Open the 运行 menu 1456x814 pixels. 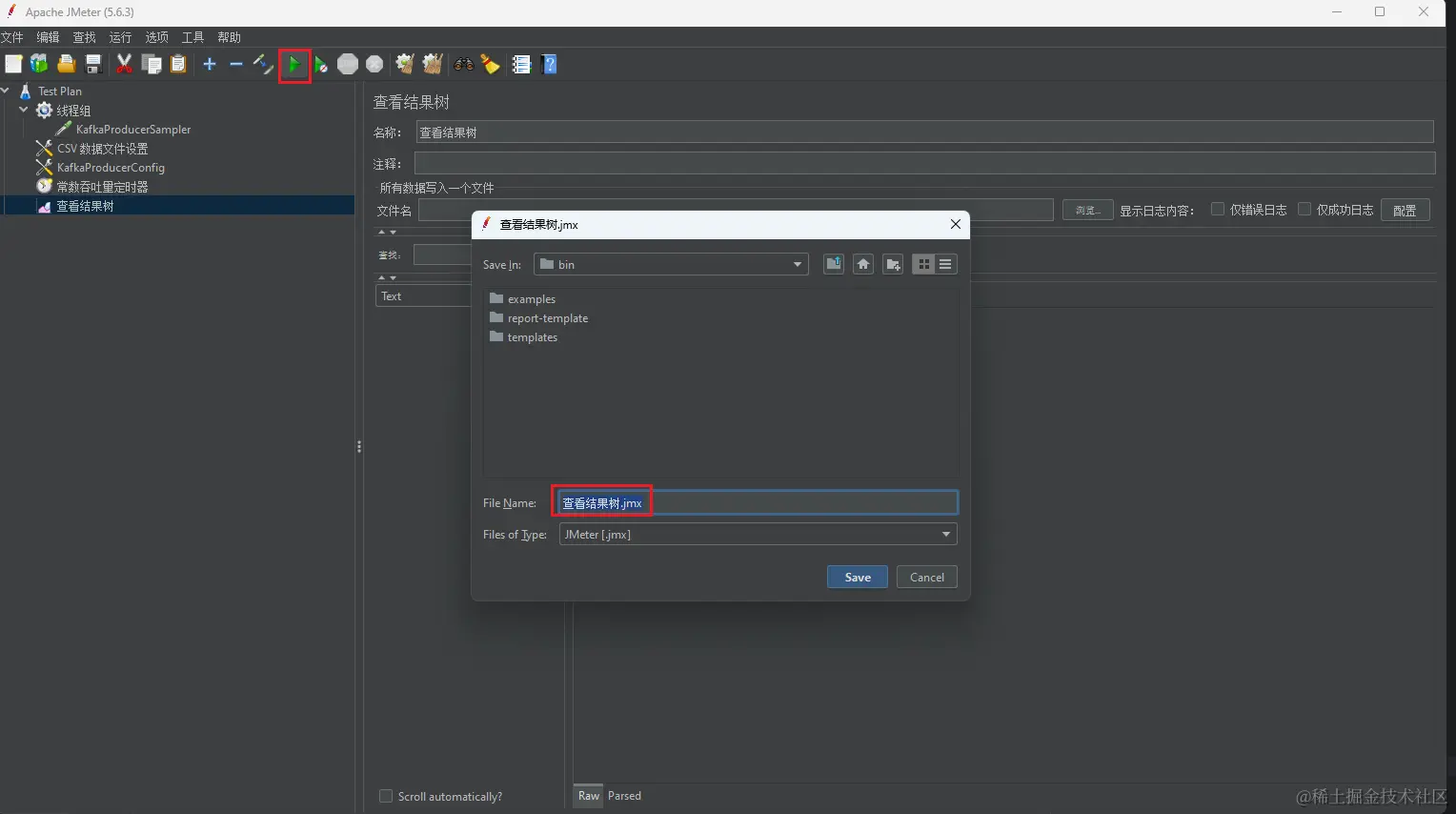click(120, 37)
